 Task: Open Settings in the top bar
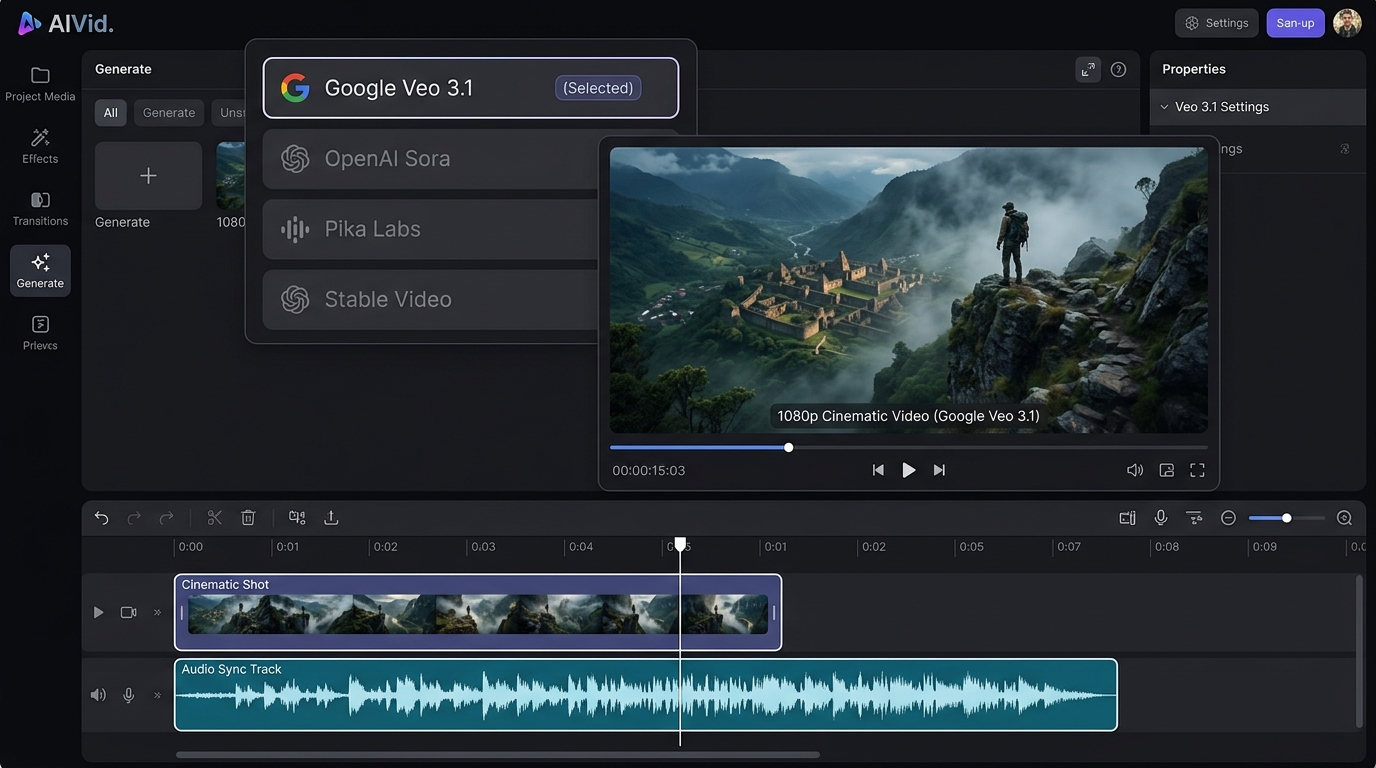coord(1217,23)
